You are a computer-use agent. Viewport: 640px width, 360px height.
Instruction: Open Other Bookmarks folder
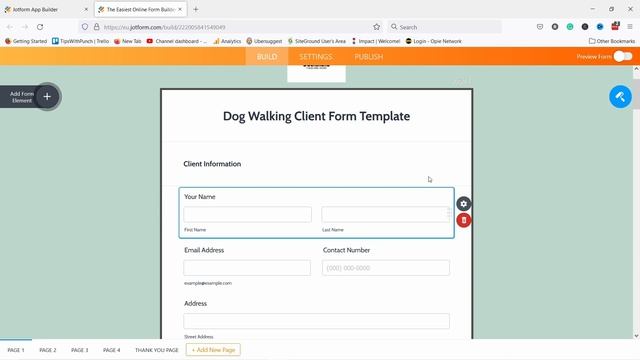point(612,41)
